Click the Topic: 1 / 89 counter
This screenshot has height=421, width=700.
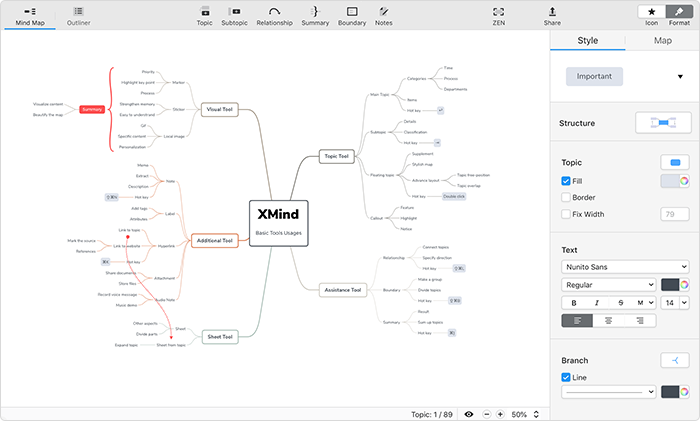click(432, 414)
